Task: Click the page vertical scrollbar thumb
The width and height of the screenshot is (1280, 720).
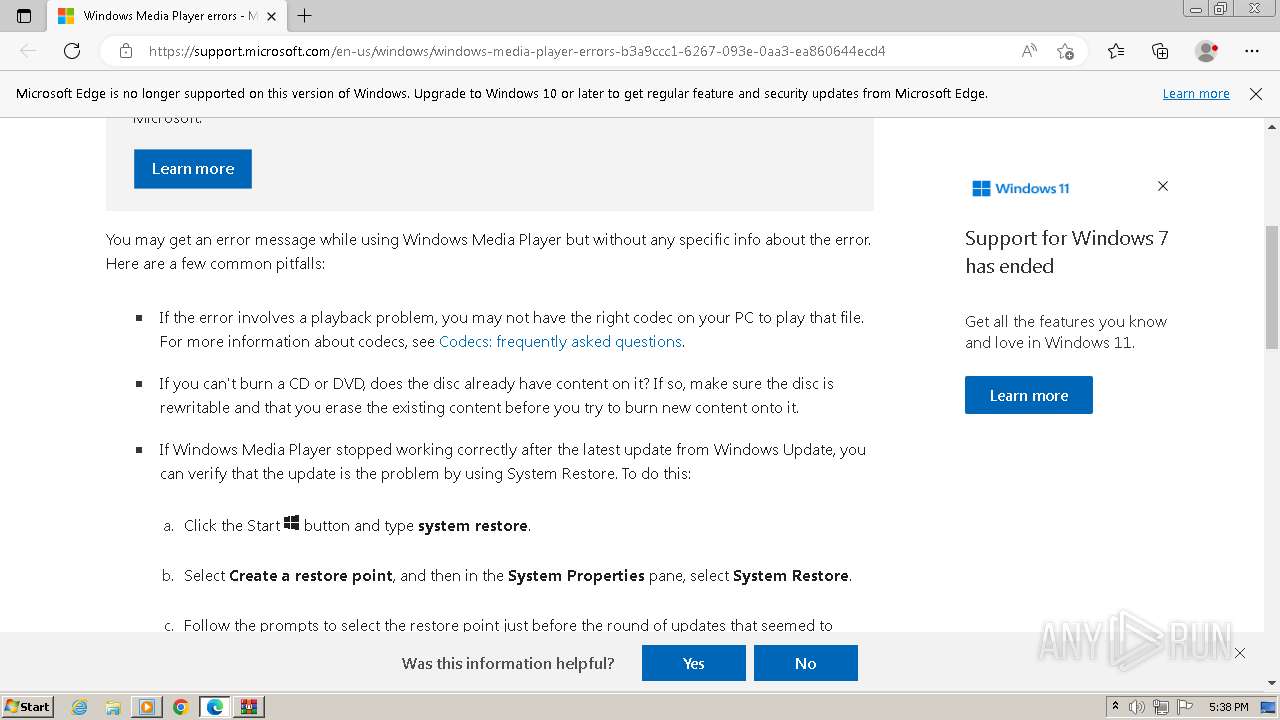Action: pos(1272,287)
